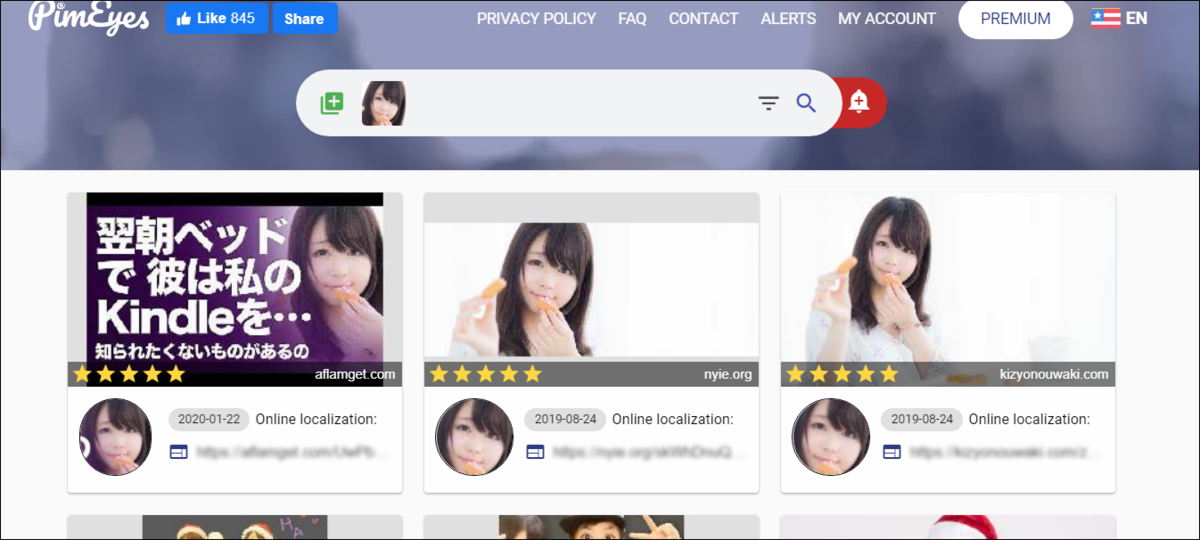Image resolution: width=1200 pixels, height=540 pixels.
Task: Click the red alert bell button
Action: (859, 102)
